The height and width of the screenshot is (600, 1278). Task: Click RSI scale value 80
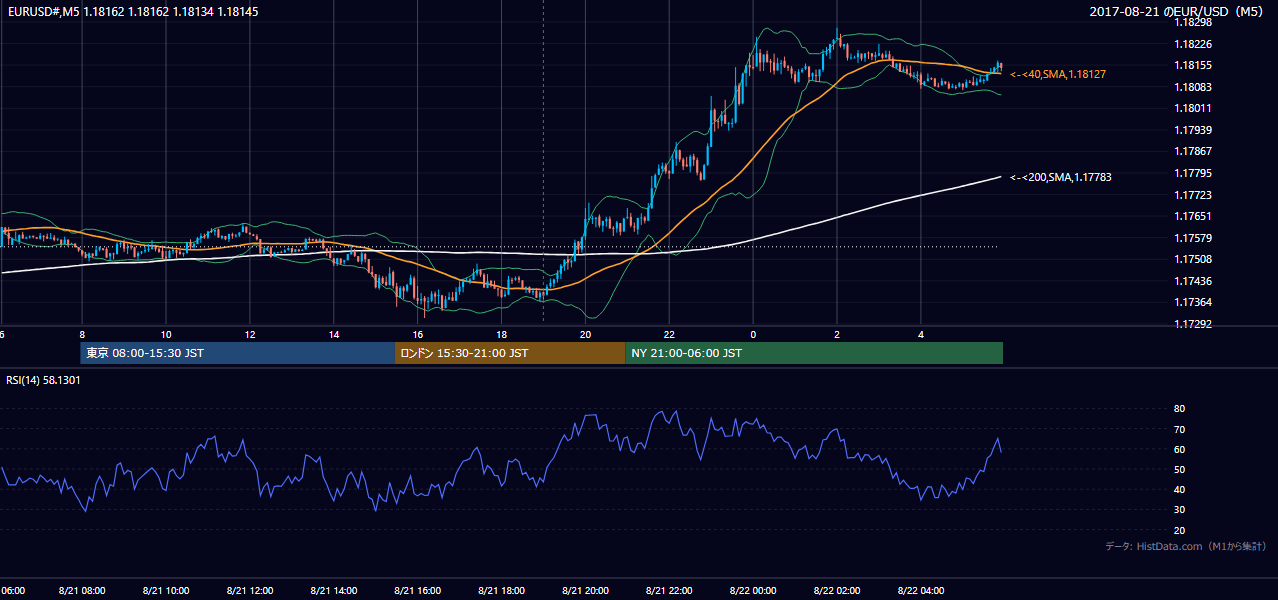click(1180, 409)
